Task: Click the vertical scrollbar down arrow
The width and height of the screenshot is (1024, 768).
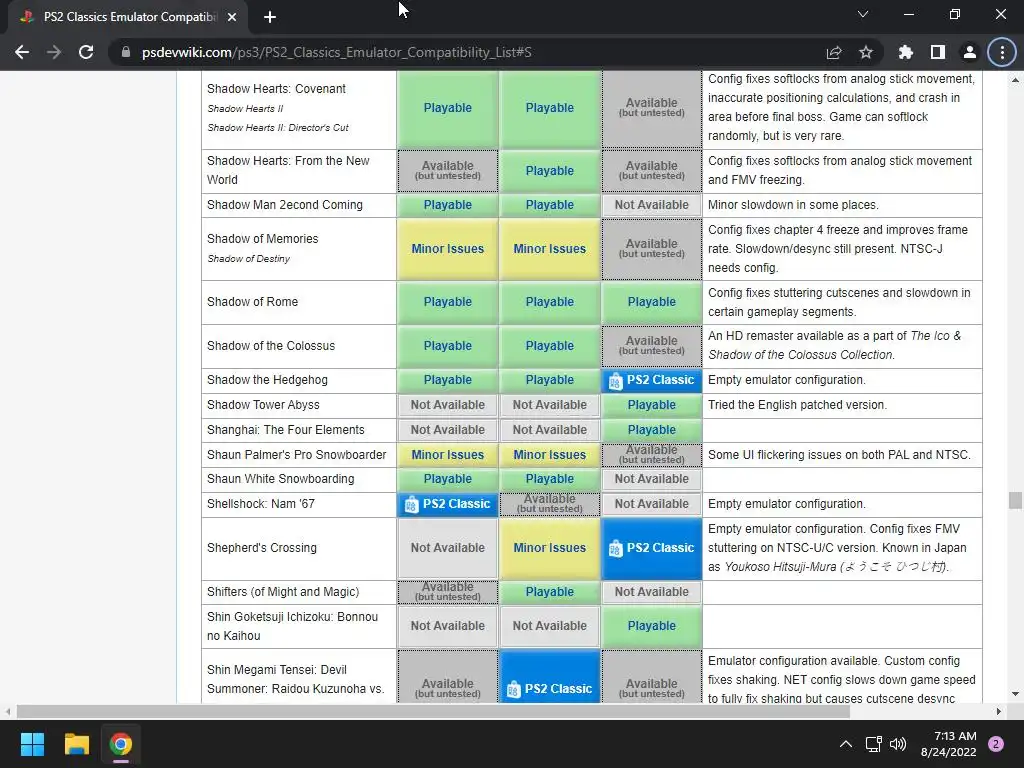Action: pos(1015,694)
